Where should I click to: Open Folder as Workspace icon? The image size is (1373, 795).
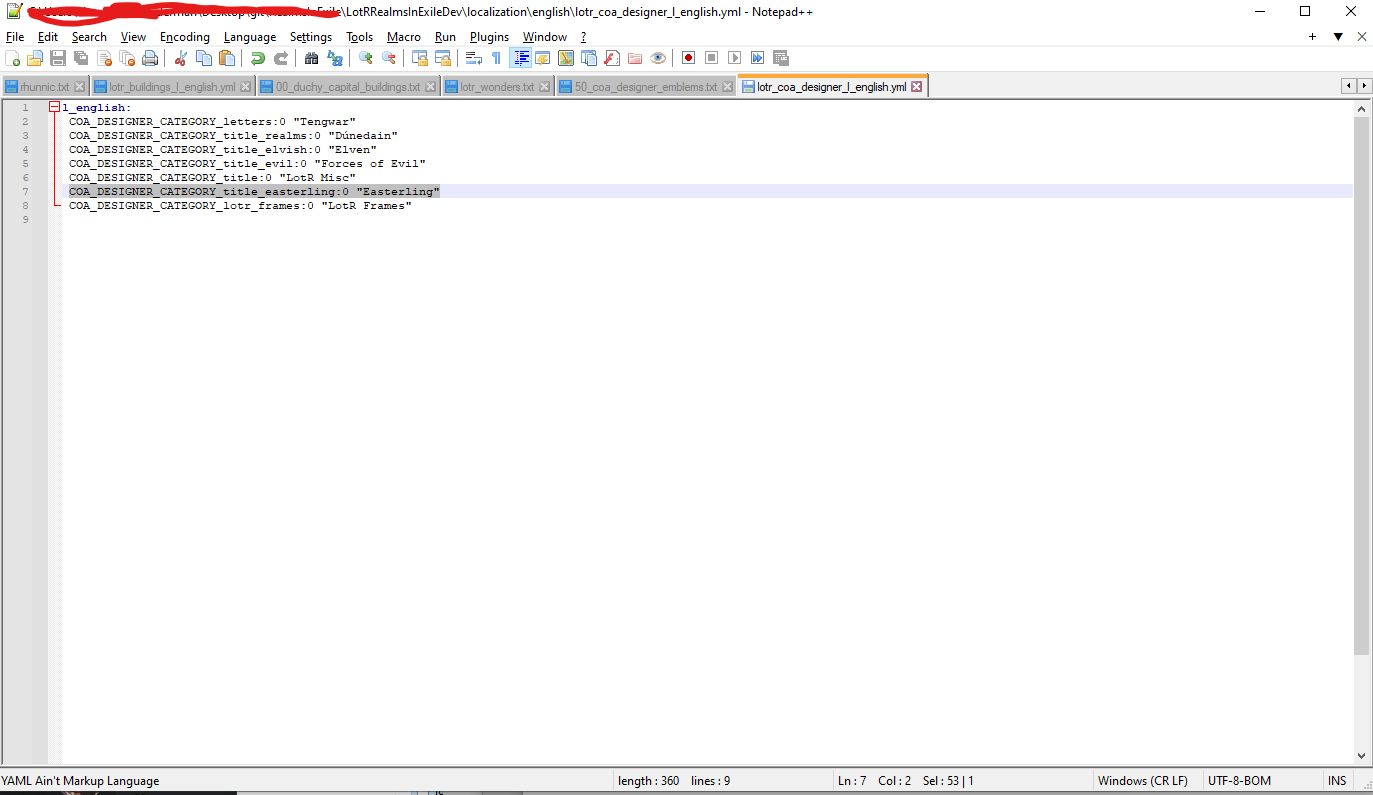[x=635, y=58]
